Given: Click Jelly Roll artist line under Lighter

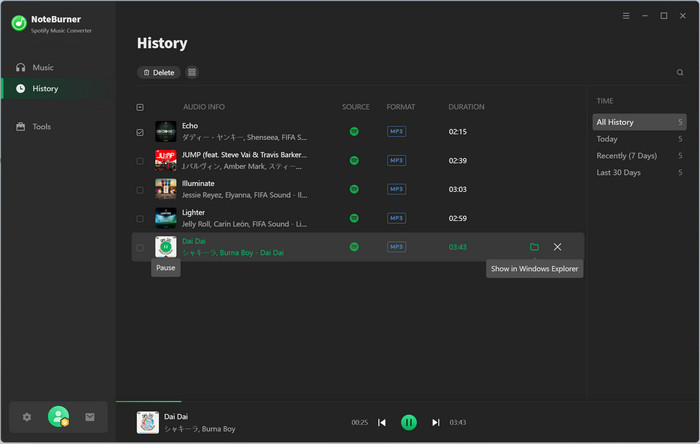Looking at the screenshot, I should [x=244, y=224].
